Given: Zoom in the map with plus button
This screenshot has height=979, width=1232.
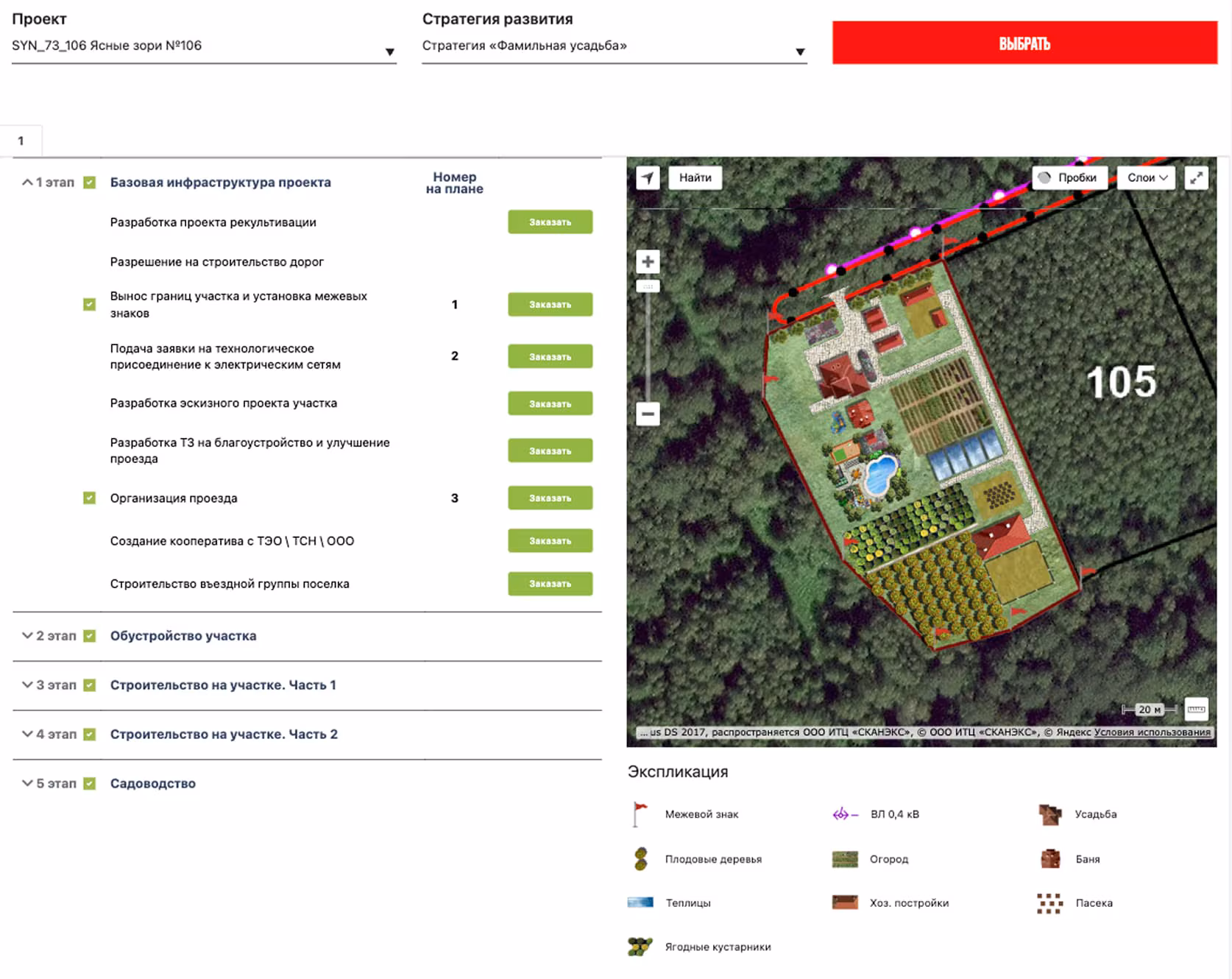Looking at the screenshot, I should point(648,261).
